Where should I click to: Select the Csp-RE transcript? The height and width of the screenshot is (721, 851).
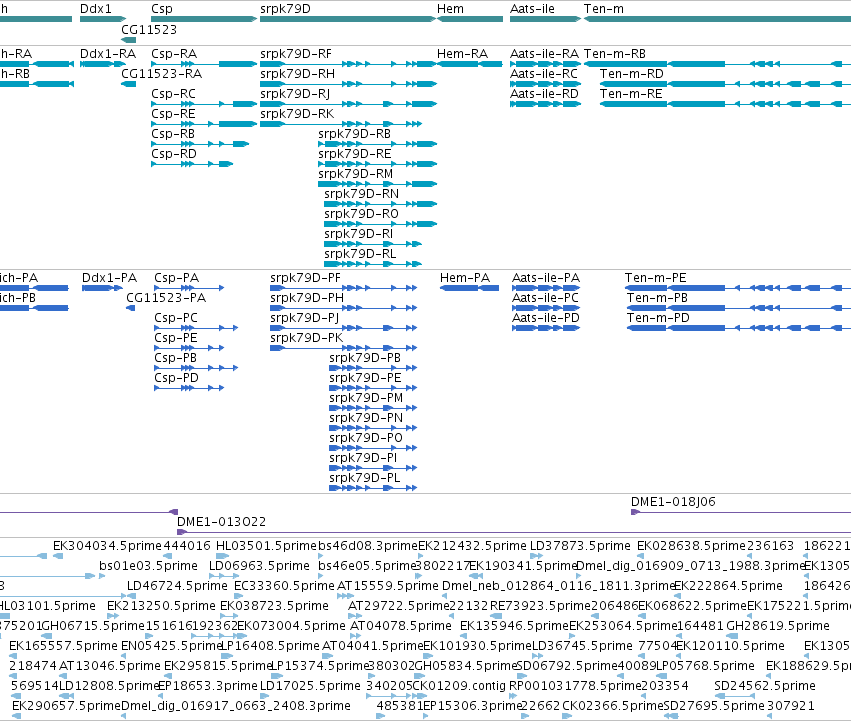click(204, 124)
